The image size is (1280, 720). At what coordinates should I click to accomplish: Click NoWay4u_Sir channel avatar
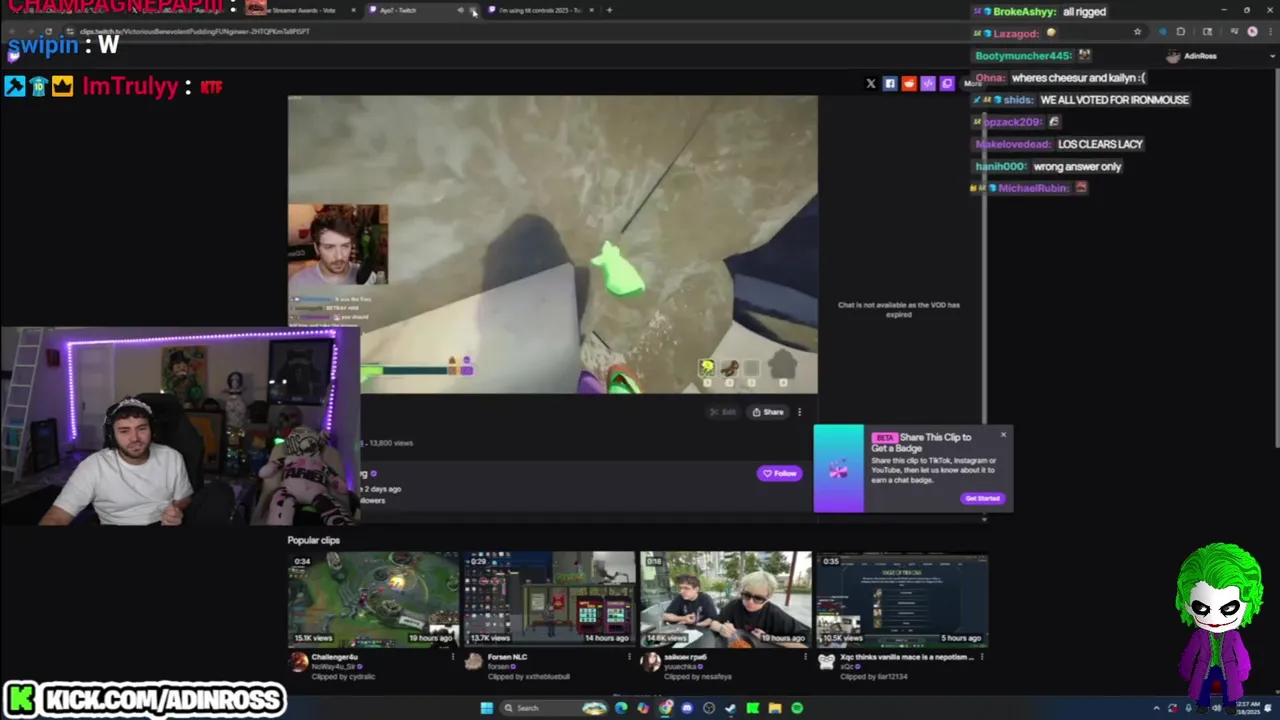tap(298, 662)
